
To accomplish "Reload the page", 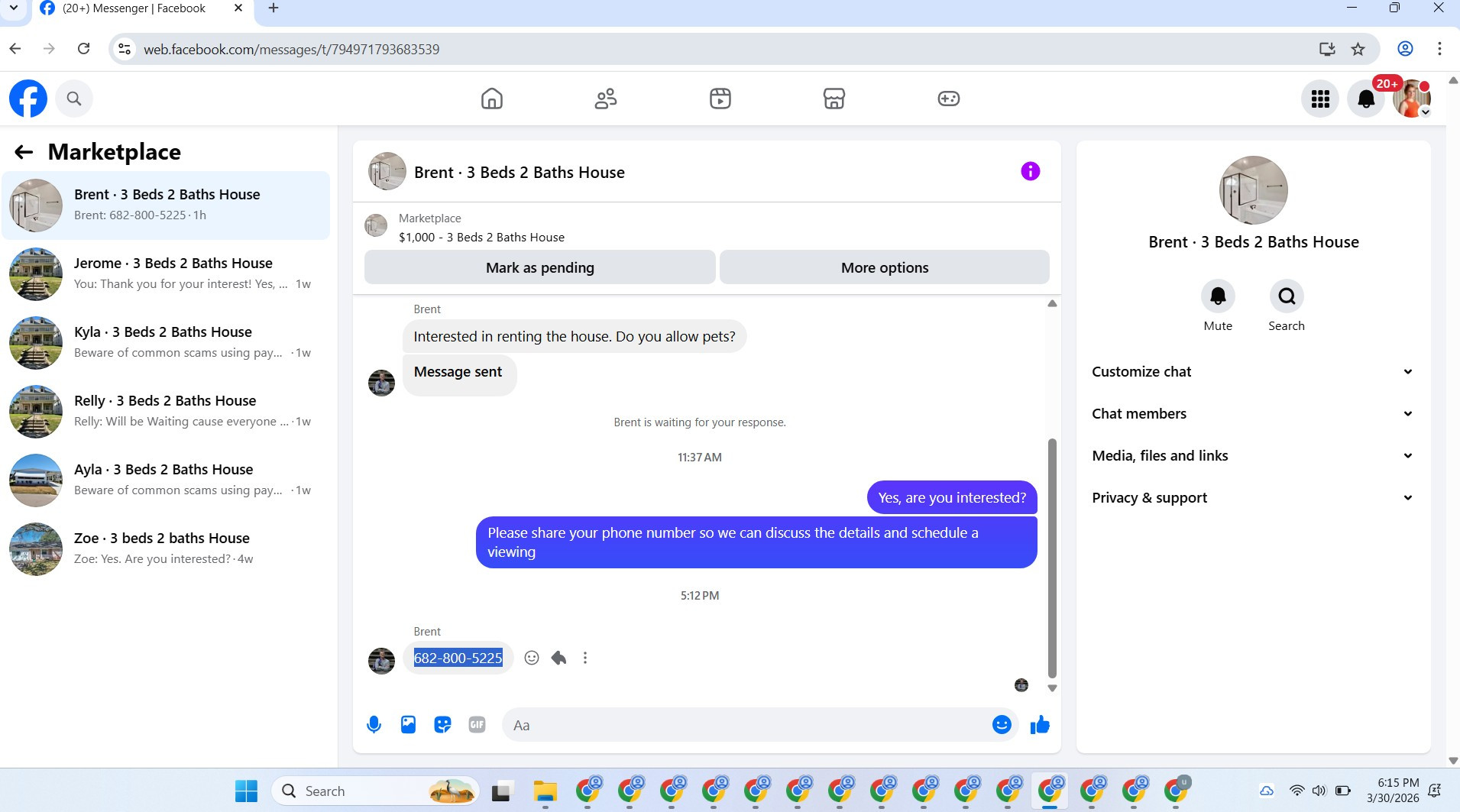I will coord(84,50).
